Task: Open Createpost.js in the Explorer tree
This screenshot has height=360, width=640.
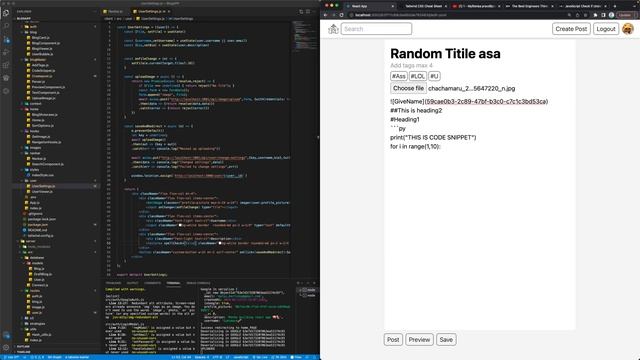Action: [42, 76]
